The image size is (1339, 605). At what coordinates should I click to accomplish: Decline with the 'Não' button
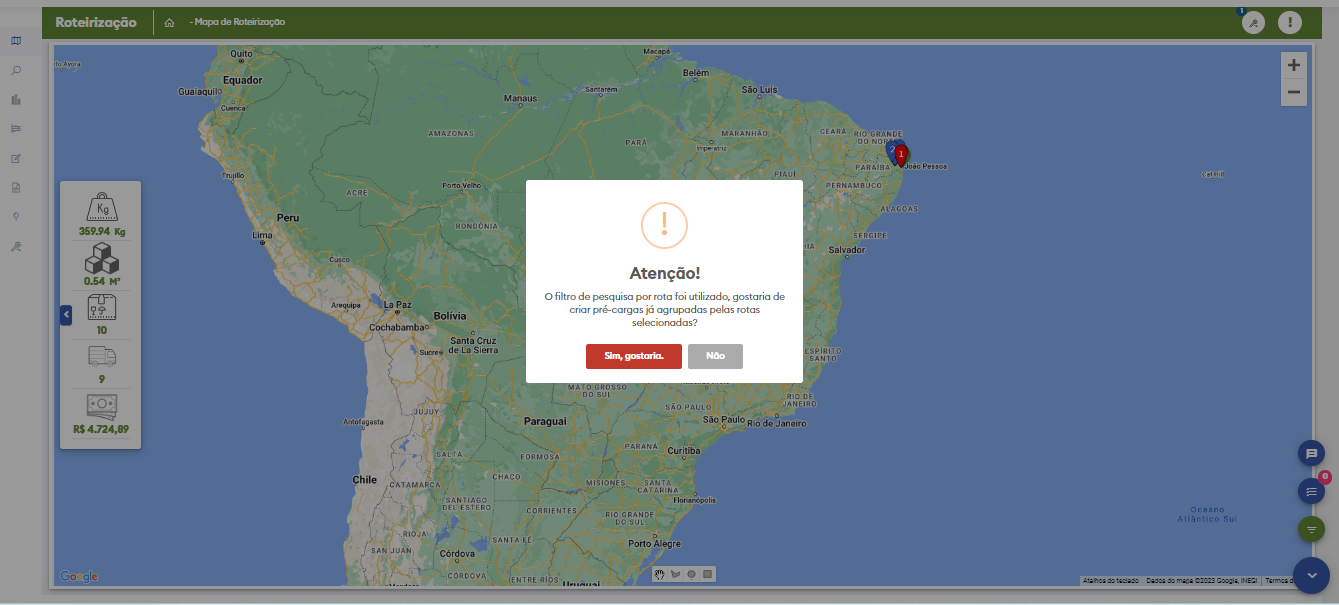[715, 356]
